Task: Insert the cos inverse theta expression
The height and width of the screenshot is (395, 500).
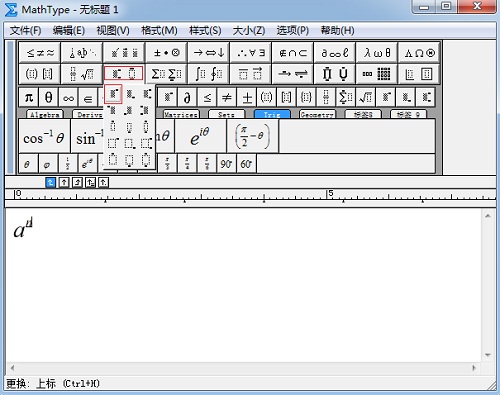Action: [x=44, y=136]
